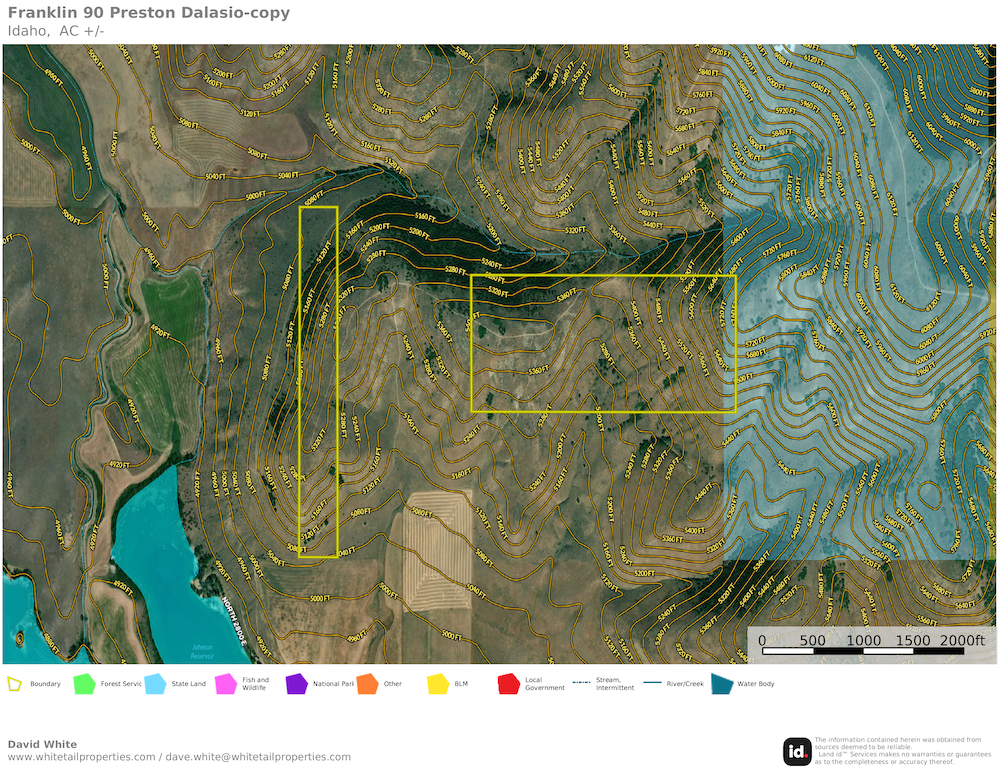Click inside the large rectangular yellow boundary parcel

tap(603, 343)
